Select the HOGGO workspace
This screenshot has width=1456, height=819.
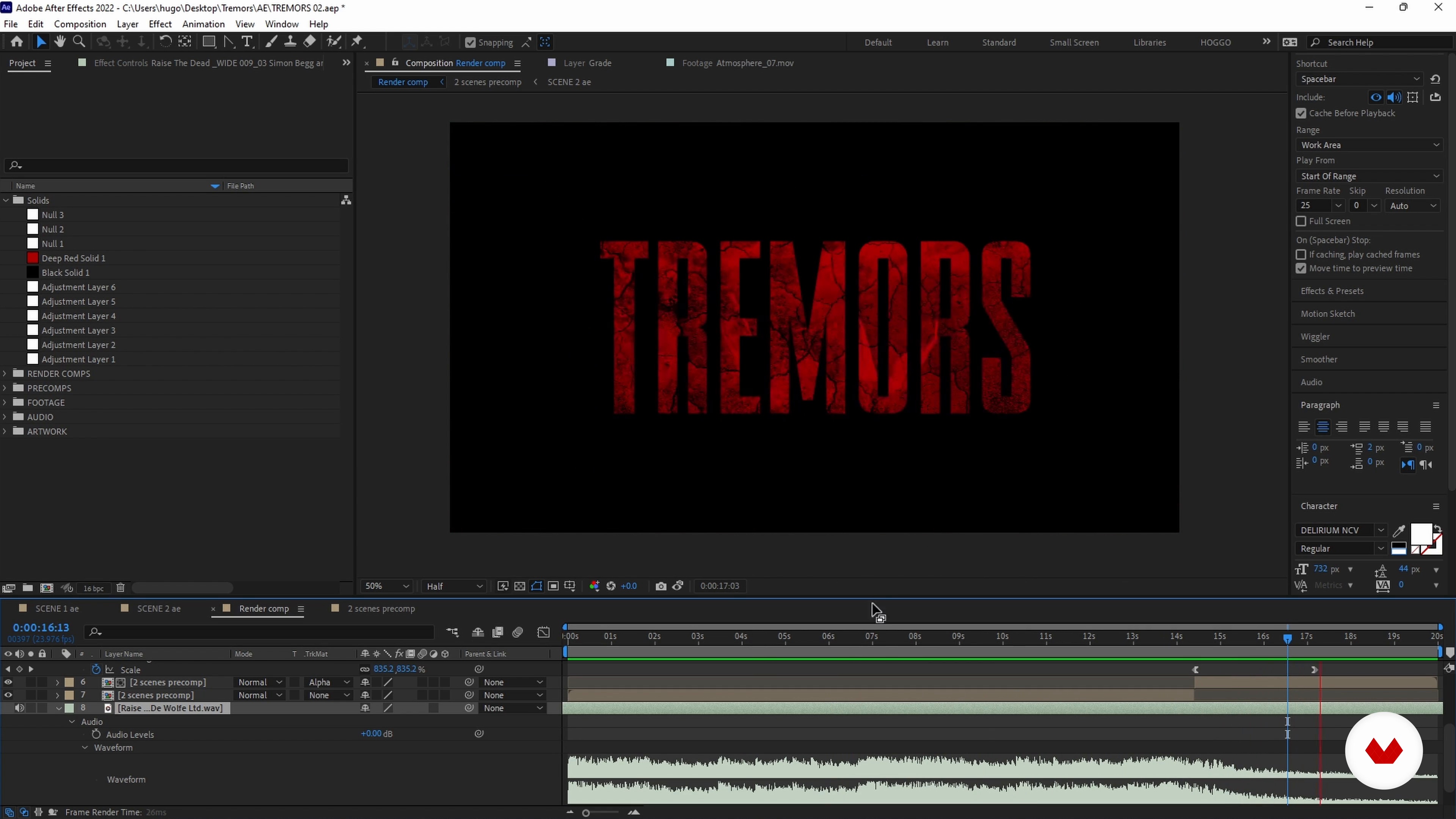(x=1215, y=42)
